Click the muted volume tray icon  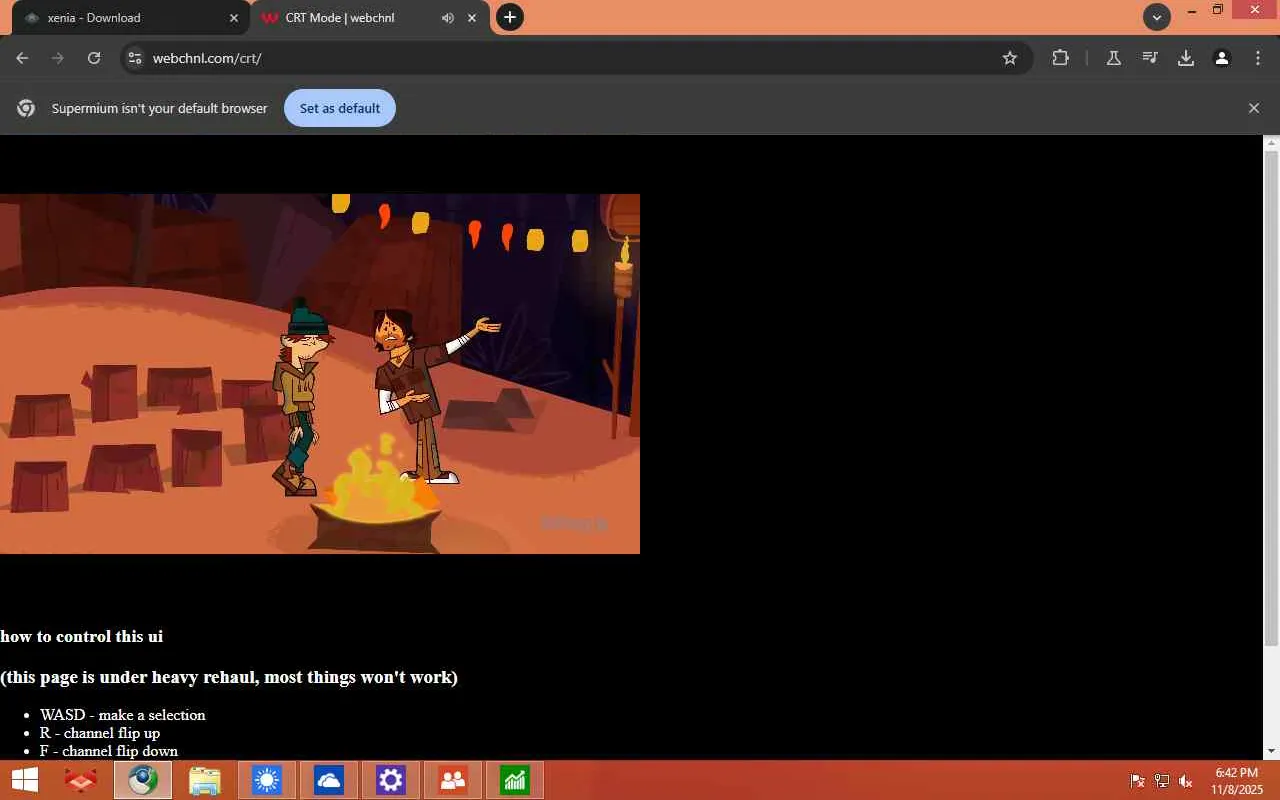1186,781
